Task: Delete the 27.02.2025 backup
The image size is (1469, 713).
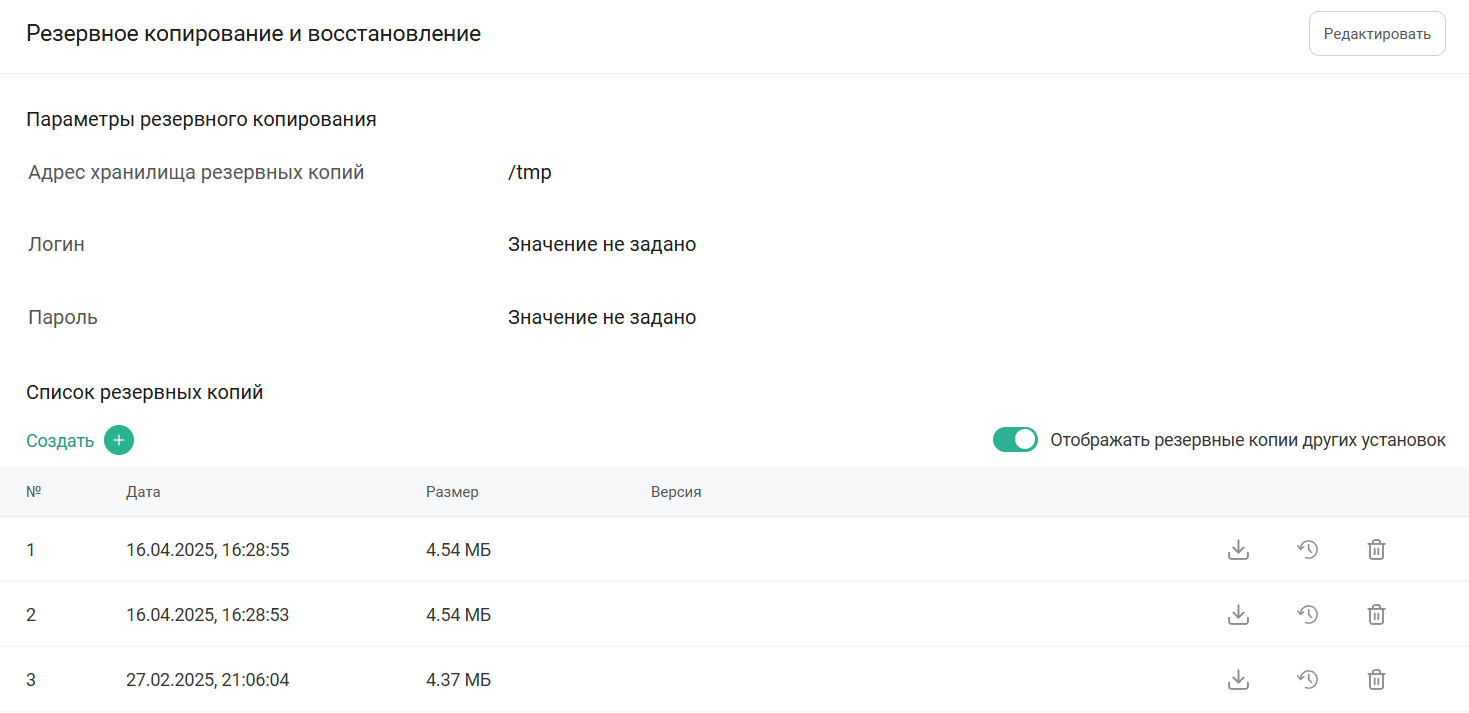Action: coord(1376,680)
